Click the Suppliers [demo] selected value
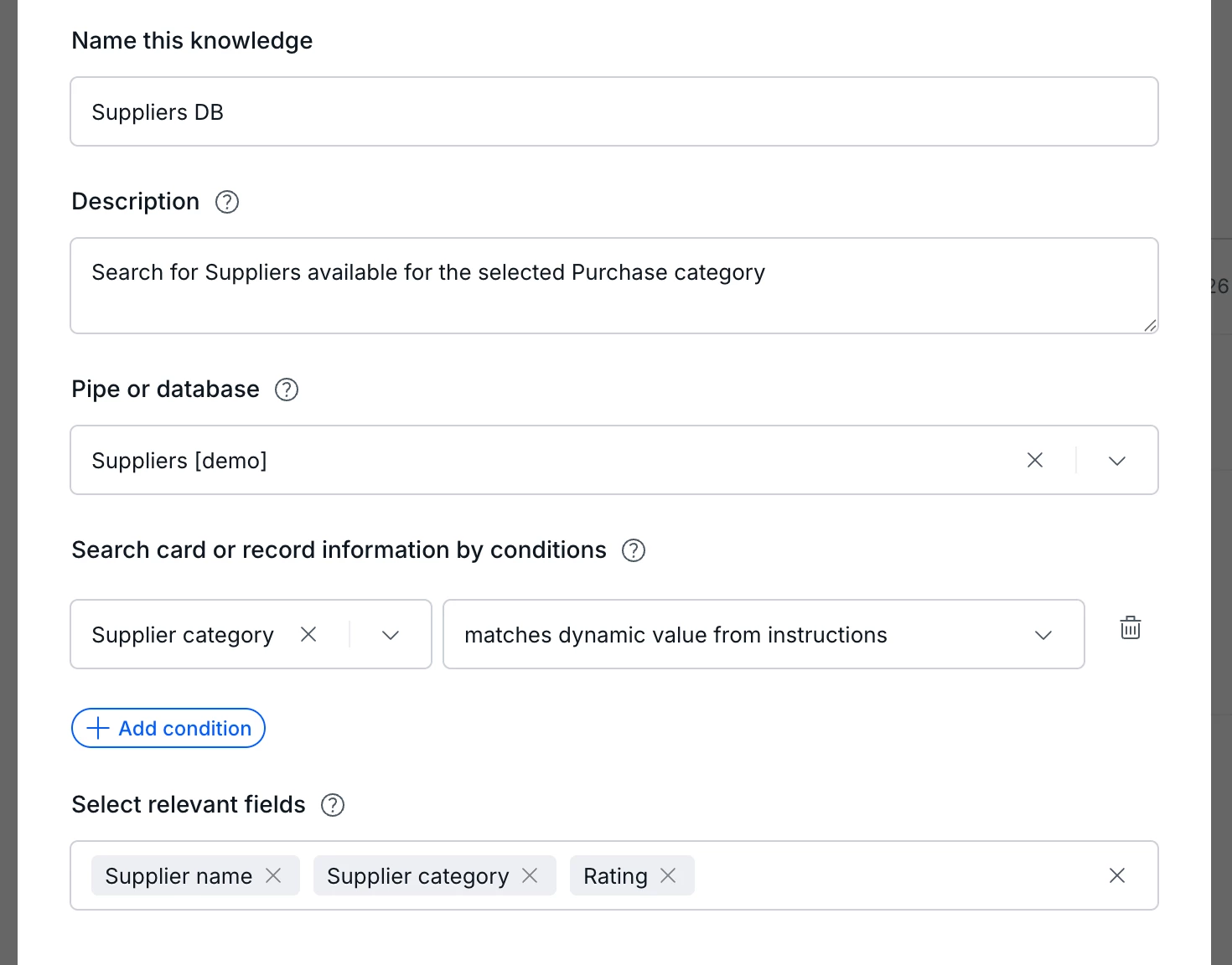 pyautogui.click(x=179, y=461)
